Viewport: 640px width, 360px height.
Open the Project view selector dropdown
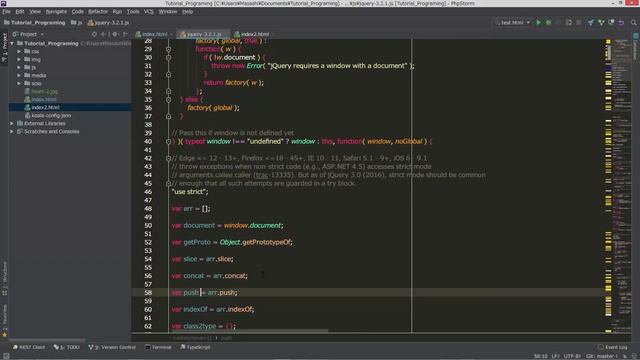(28, 34)
